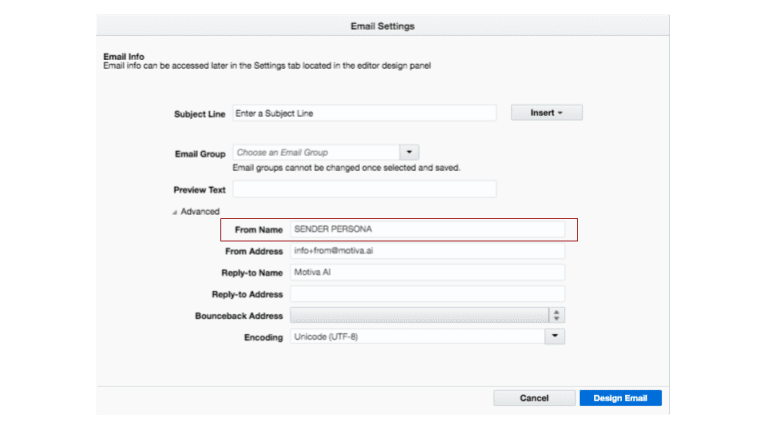Click the Preview Text input box

point(364,189)
